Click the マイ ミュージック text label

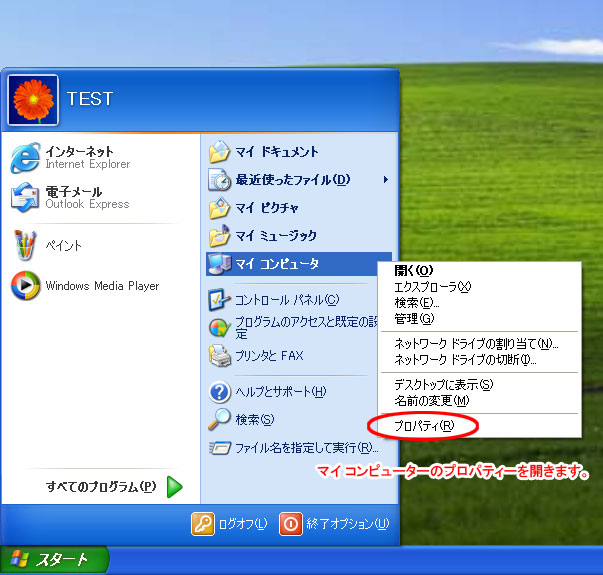click(x=276, y=236)
